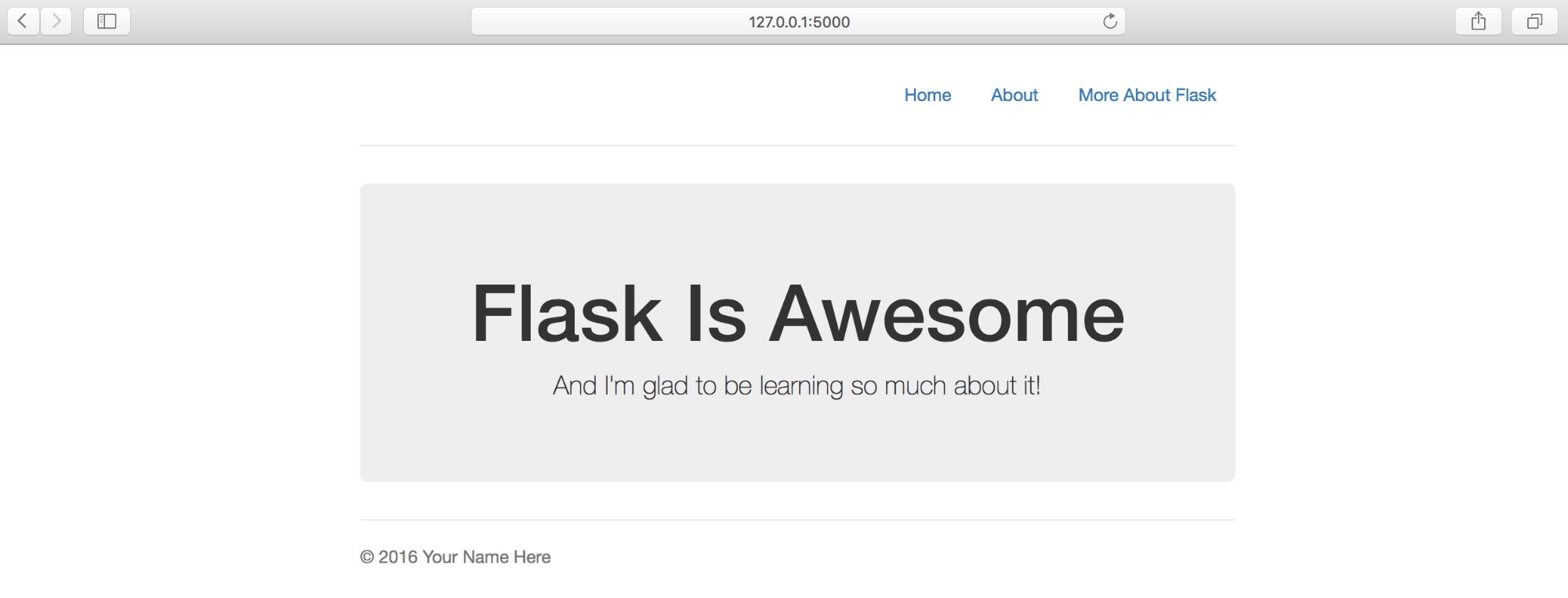The width and height of the screenshot is (1568, 598).
Task: Click the © 2016 Your Name Here footer
Action: (x=456, y=557)
